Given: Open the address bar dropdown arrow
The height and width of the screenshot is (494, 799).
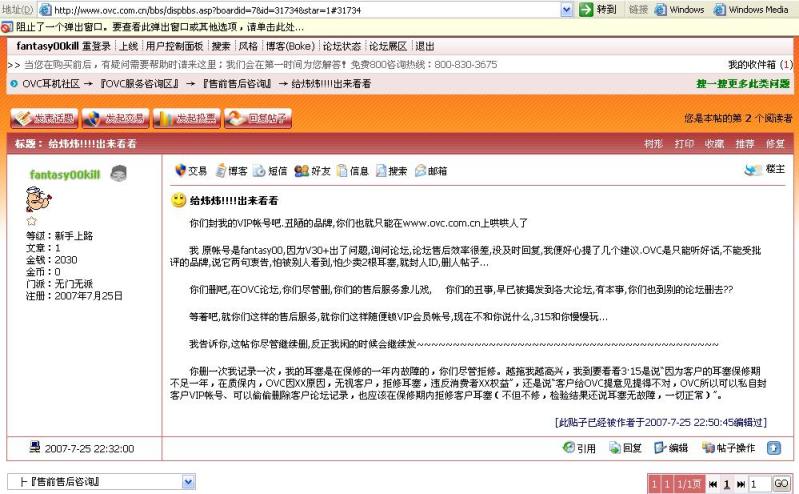Looking at the screenshot, I should pyautogui.click(x=567, y=10).
